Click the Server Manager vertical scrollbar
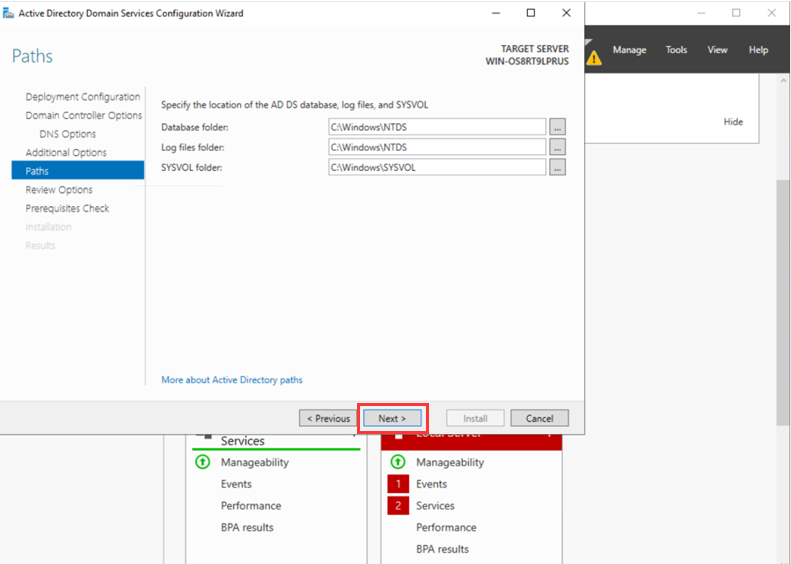Image resolution: width=791 pixels, height=564 pixels. tap(783, 300)
